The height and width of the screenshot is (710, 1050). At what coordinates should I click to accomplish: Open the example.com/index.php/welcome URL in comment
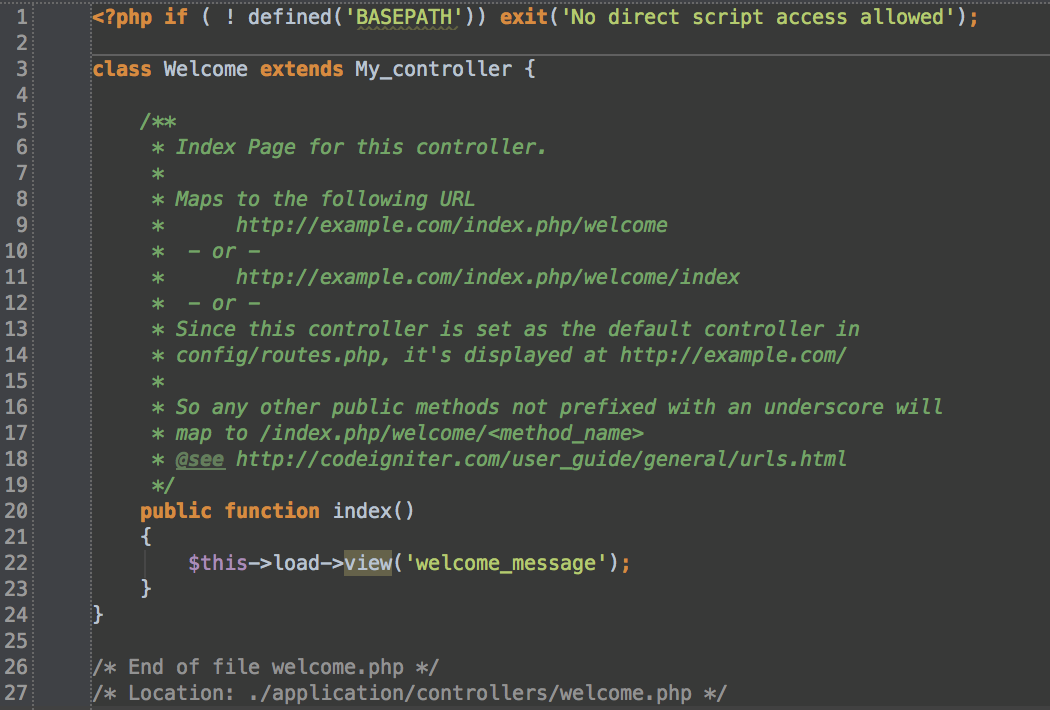[452, 225]
